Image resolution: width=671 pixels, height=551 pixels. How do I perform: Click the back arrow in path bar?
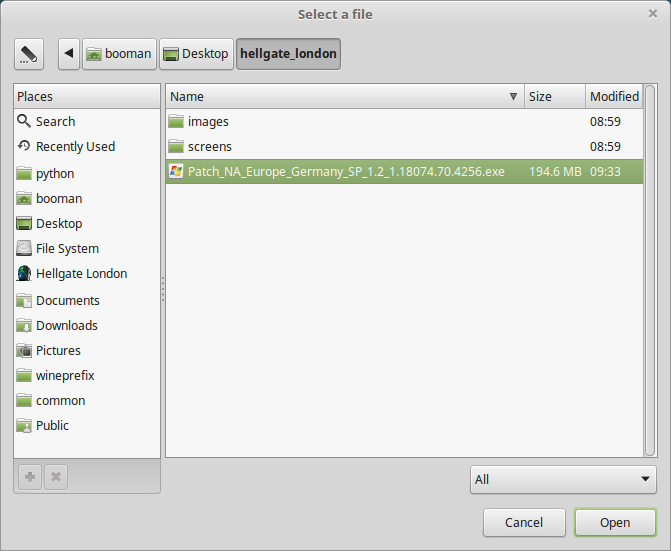pos(69,54)
